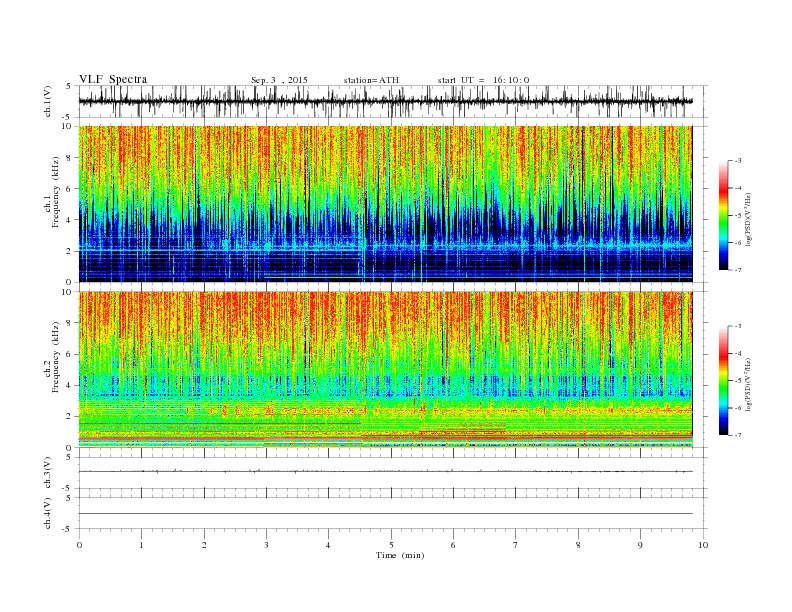Click the 'VLF Spectra' title text

point(113,79)
